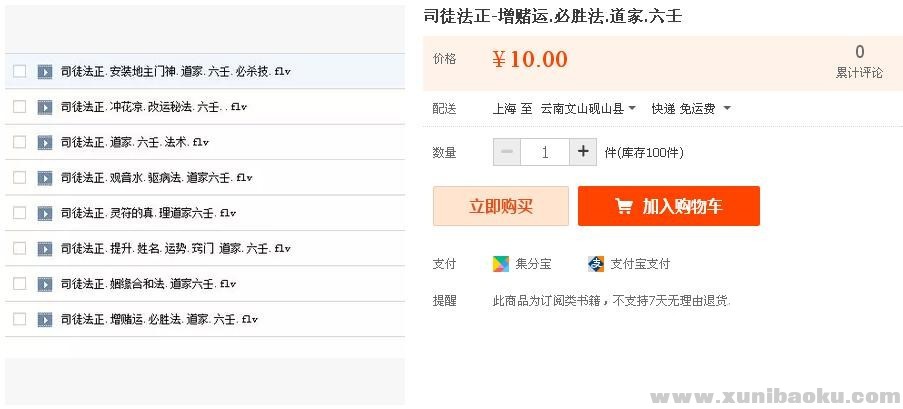Increase quantity with the plus button
Screen dimensions: 903x409
tap(583, 152)
